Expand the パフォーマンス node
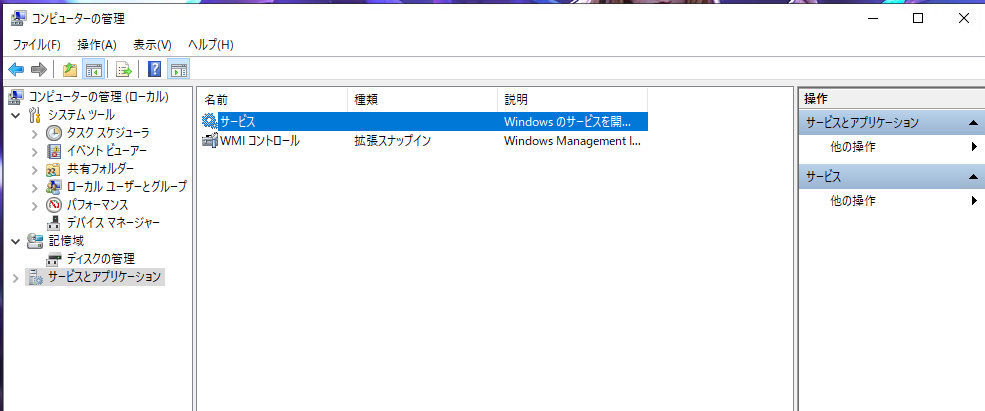 [x=35, y=205]
